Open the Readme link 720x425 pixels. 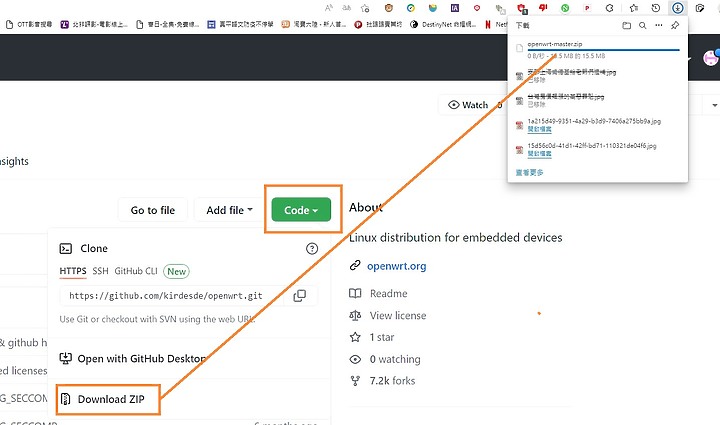pyautogui.click(x=388, y=293)
